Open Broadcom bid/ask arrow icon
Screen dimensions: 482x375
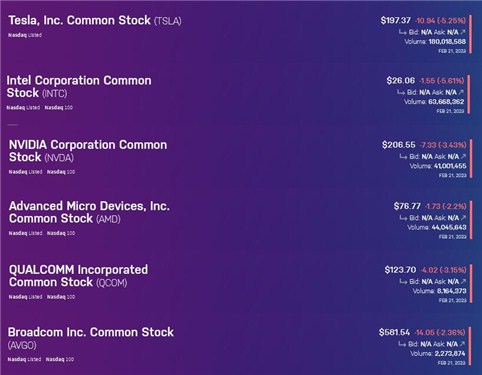pyautogui.click(x=462, y=344)
